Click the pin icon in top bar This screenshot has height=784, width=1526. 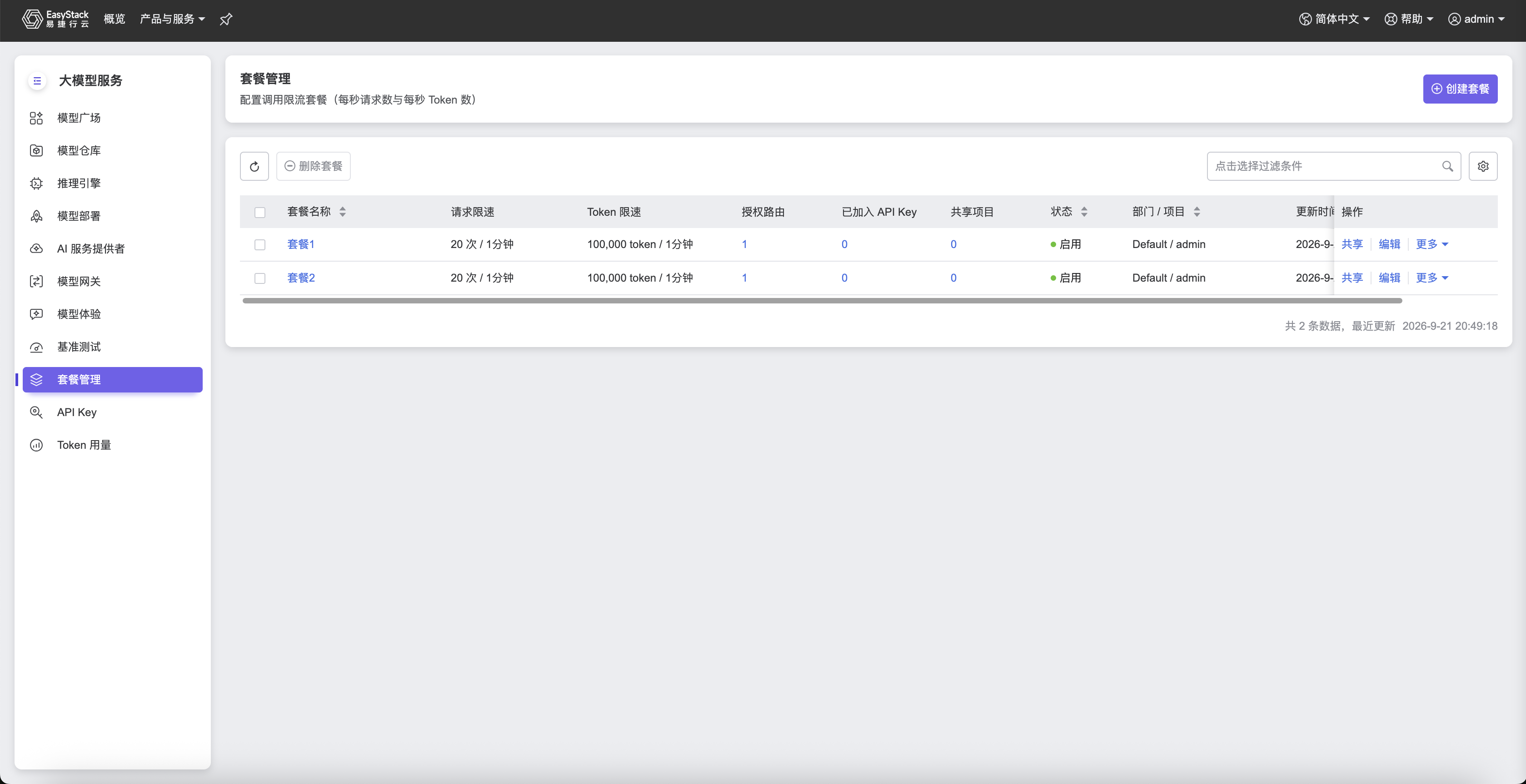point(226,20)
